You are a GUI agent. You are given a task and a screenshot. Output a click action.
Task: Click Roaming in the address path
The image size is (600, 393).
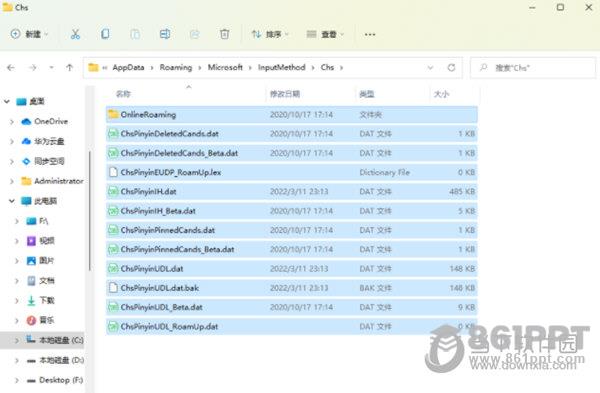tap(176, 67)
